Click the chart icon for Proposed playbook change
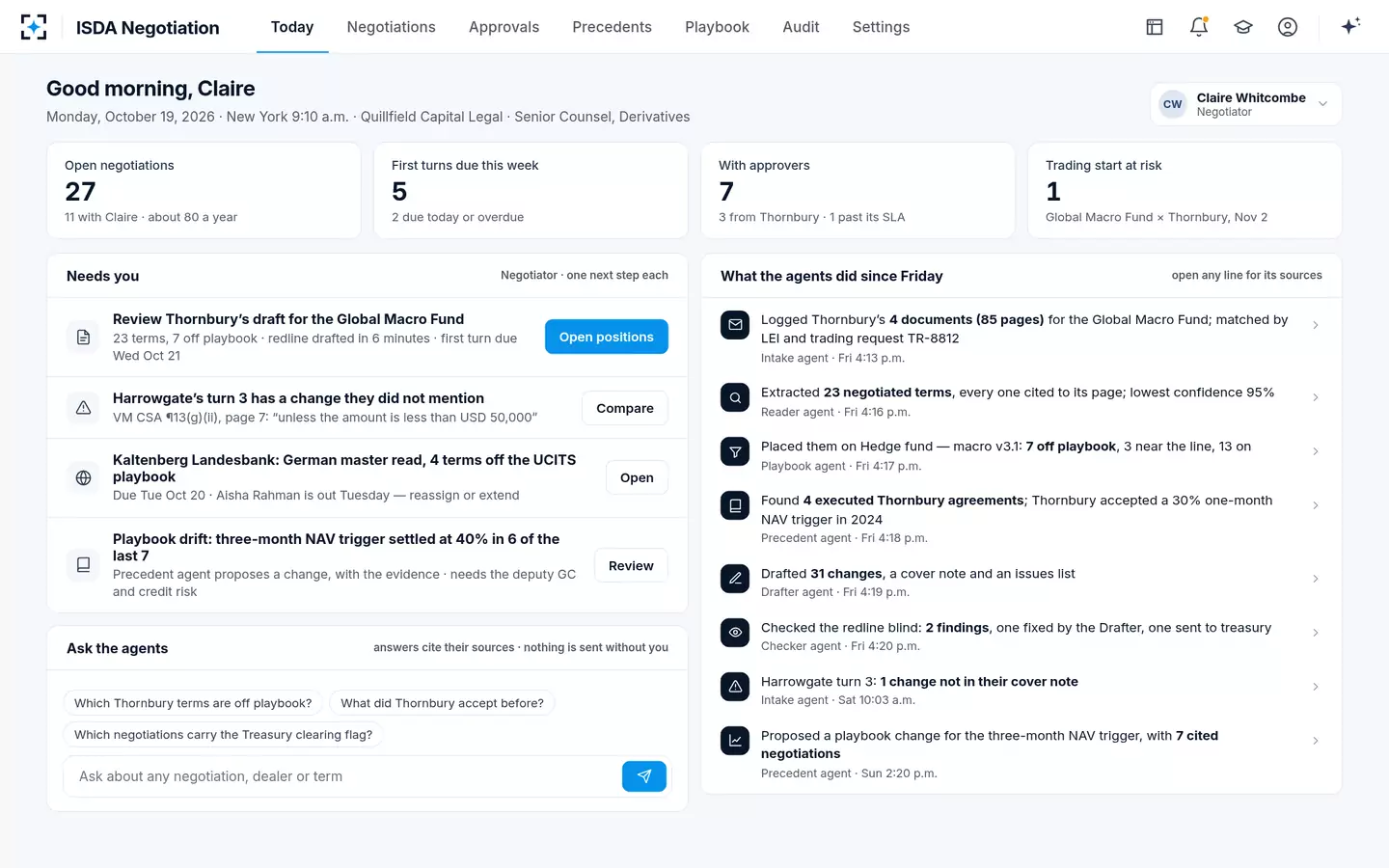 (x=735, y=741)
